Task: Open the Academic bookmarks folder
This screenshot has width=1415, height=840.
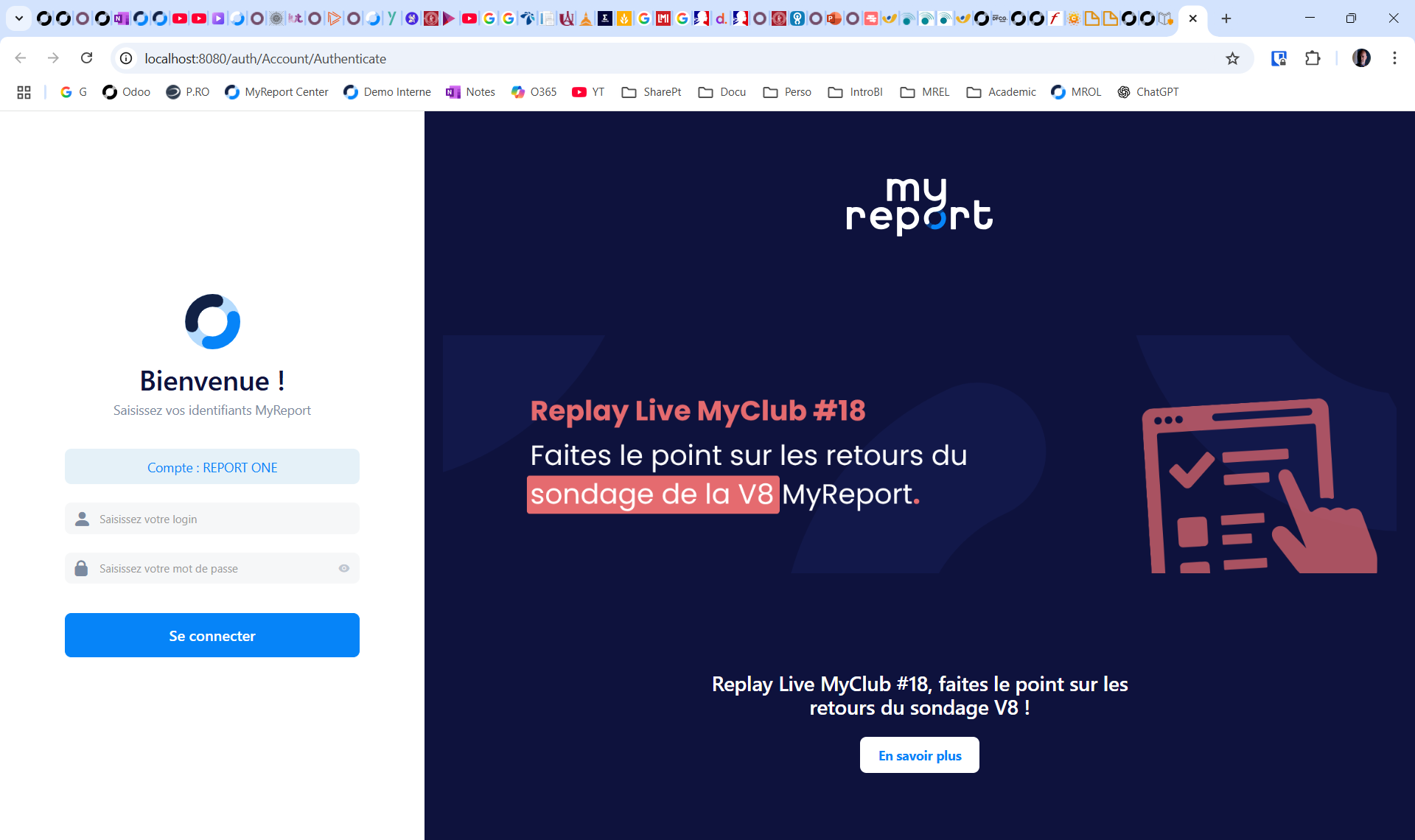Action: 1001,92
